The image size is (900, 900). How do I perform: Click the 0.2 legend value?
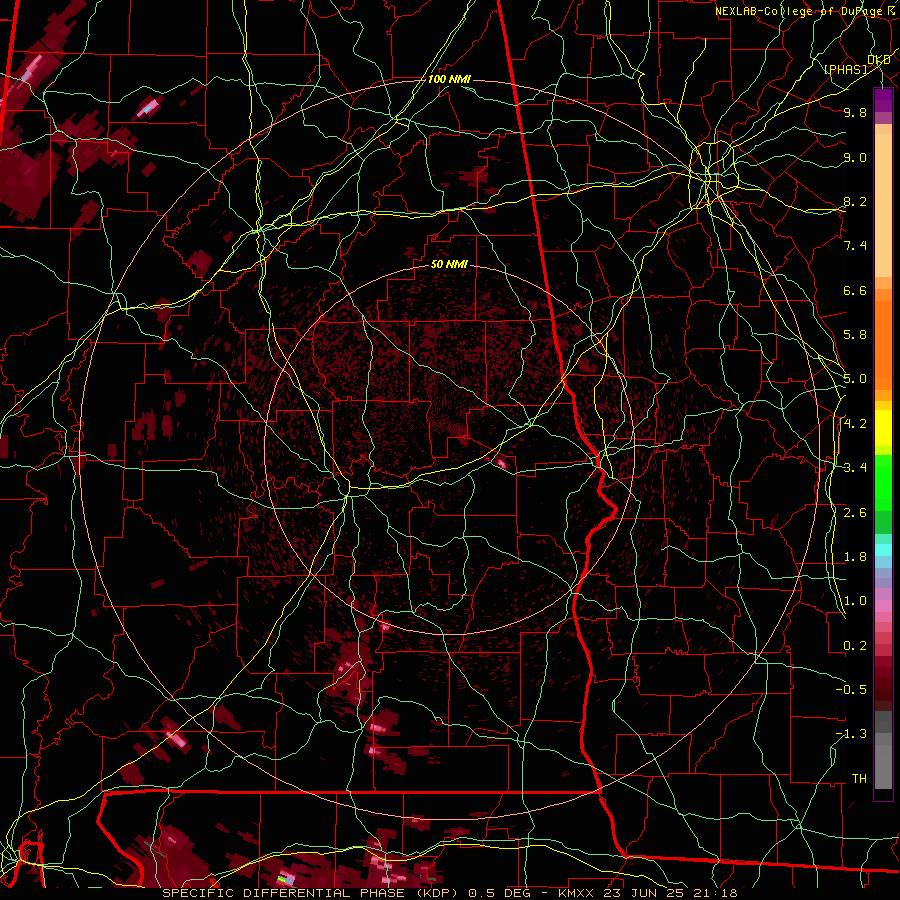pos(855,646)
